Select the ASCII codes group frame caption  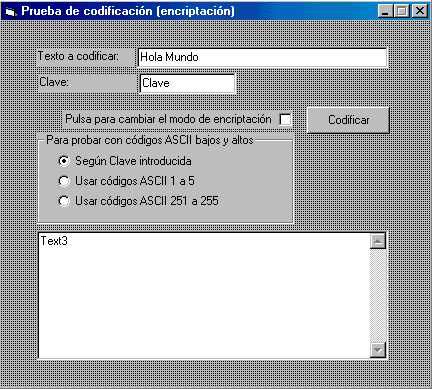(150, 140)
